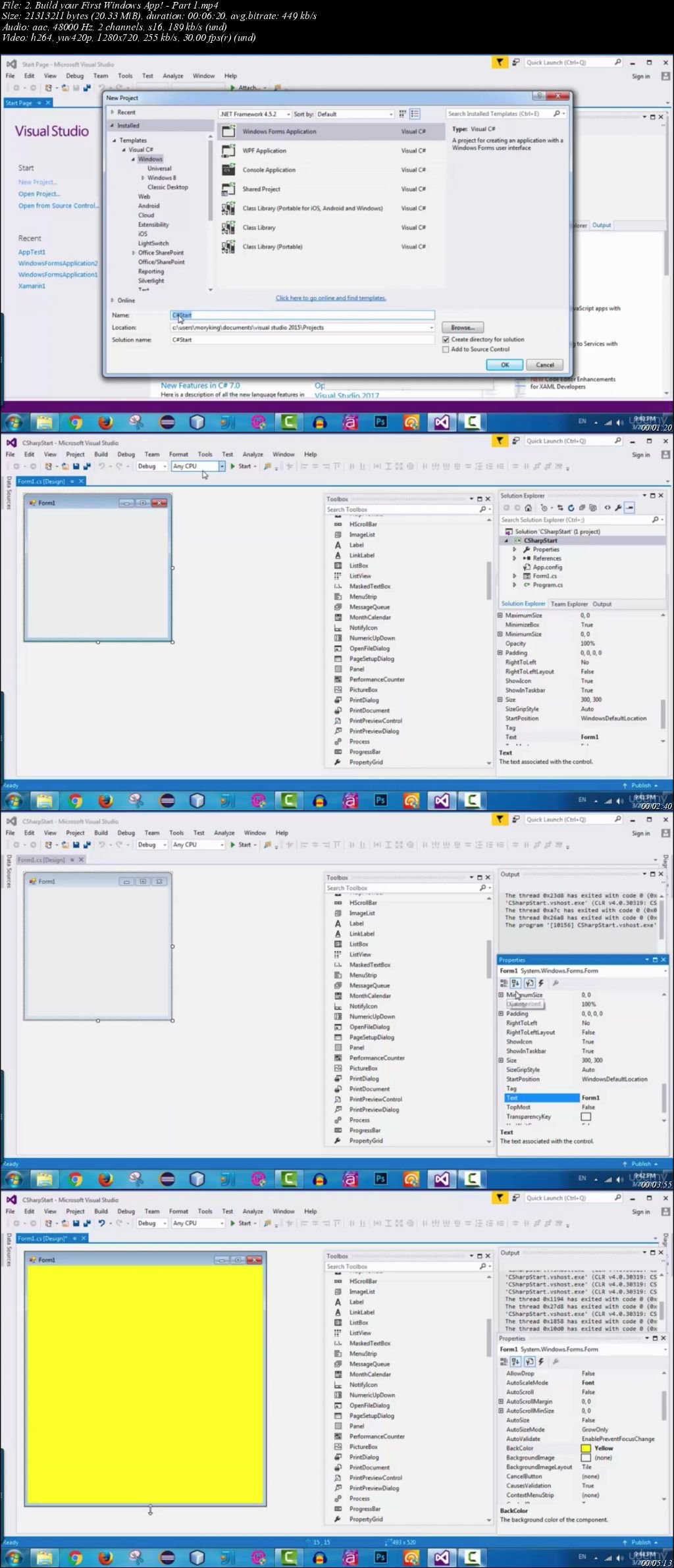Click Alphabetical sort icon above the MinimumSize row

pyautogui.click(x=516, y=983)
